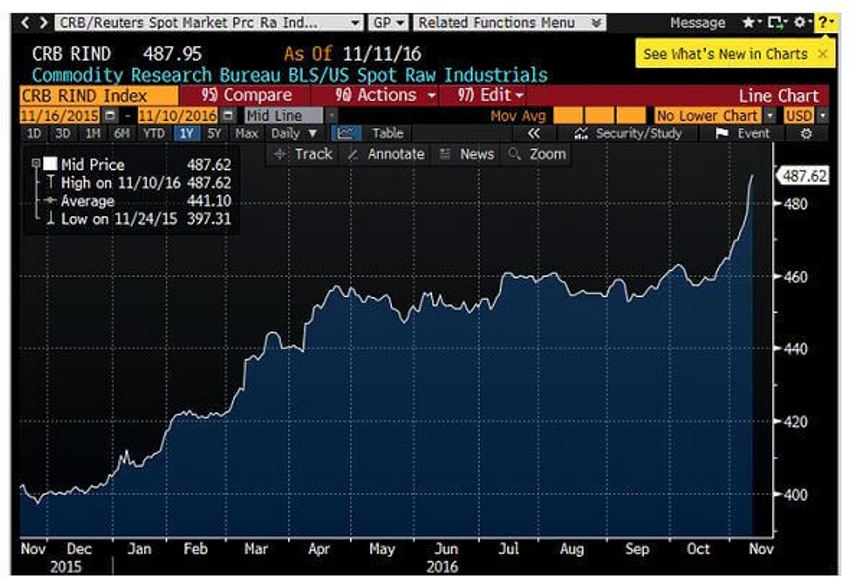Open the GP function dropdown
The width and height of the screenshot is (850, 586).
pyautogui.click(x=388, y=23)
